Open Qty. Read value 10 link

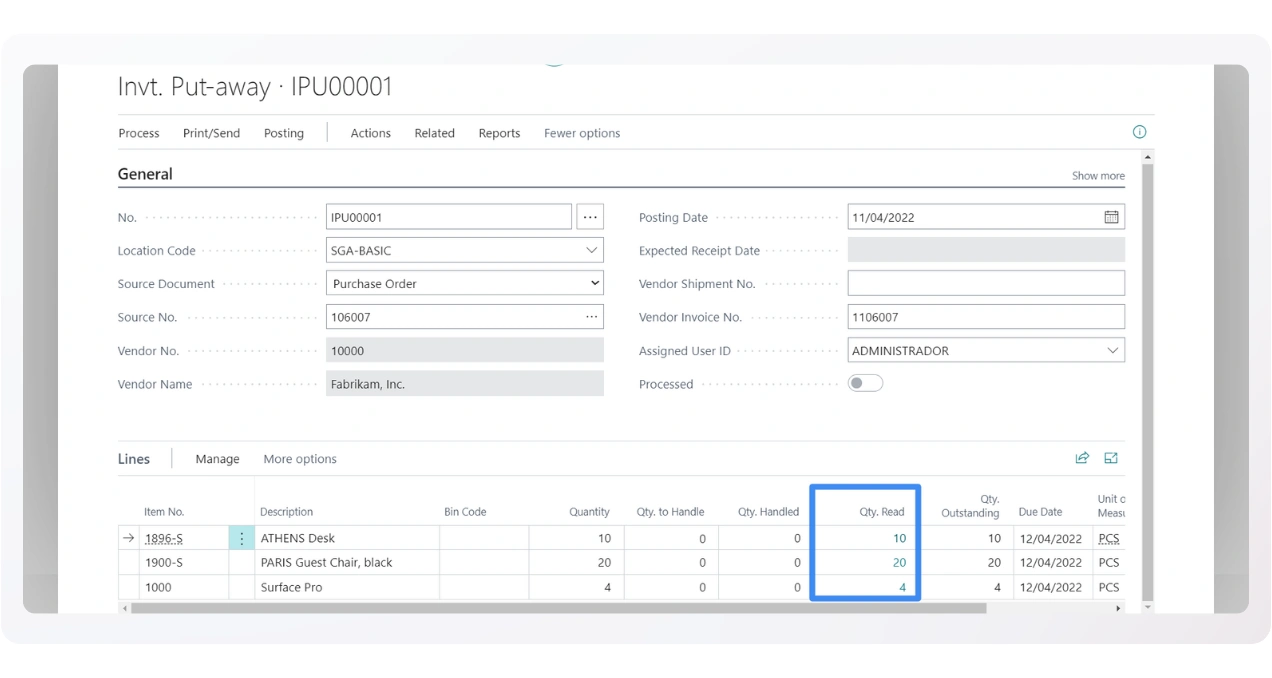coord(899,538)
